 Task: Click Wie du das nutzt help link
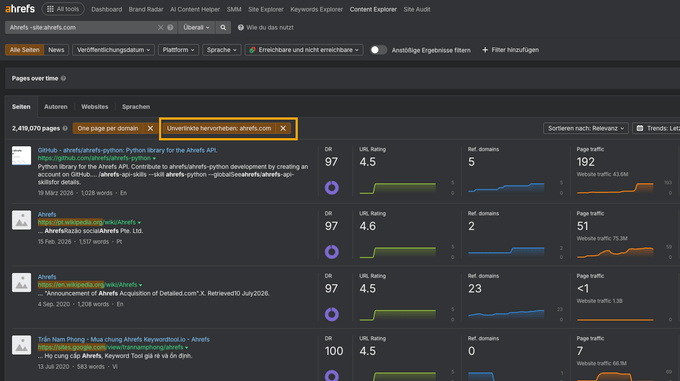pyautogui.click(x=270, y=27)
